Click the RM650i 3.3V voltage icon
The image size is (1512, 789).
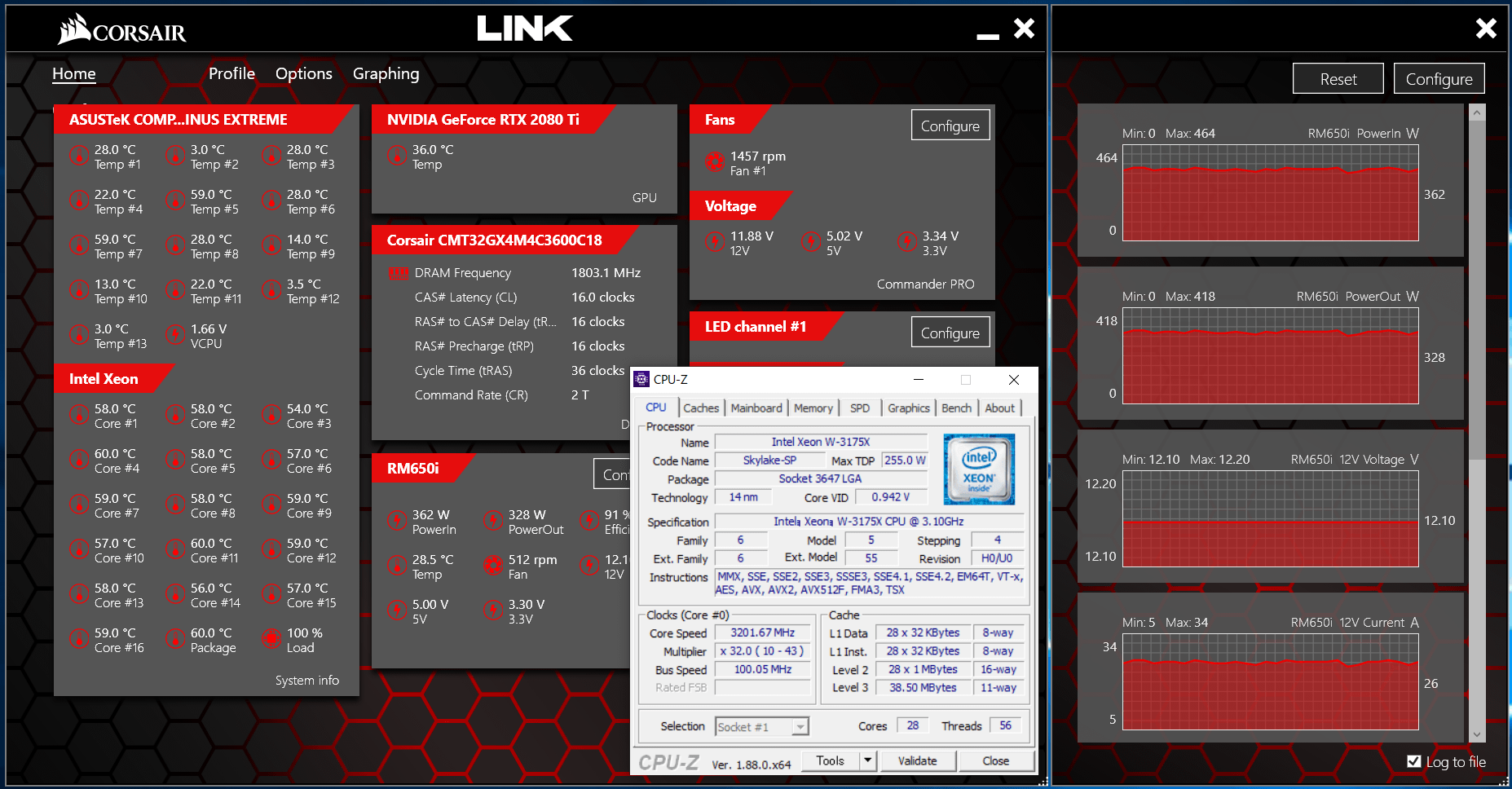(493, 610)
